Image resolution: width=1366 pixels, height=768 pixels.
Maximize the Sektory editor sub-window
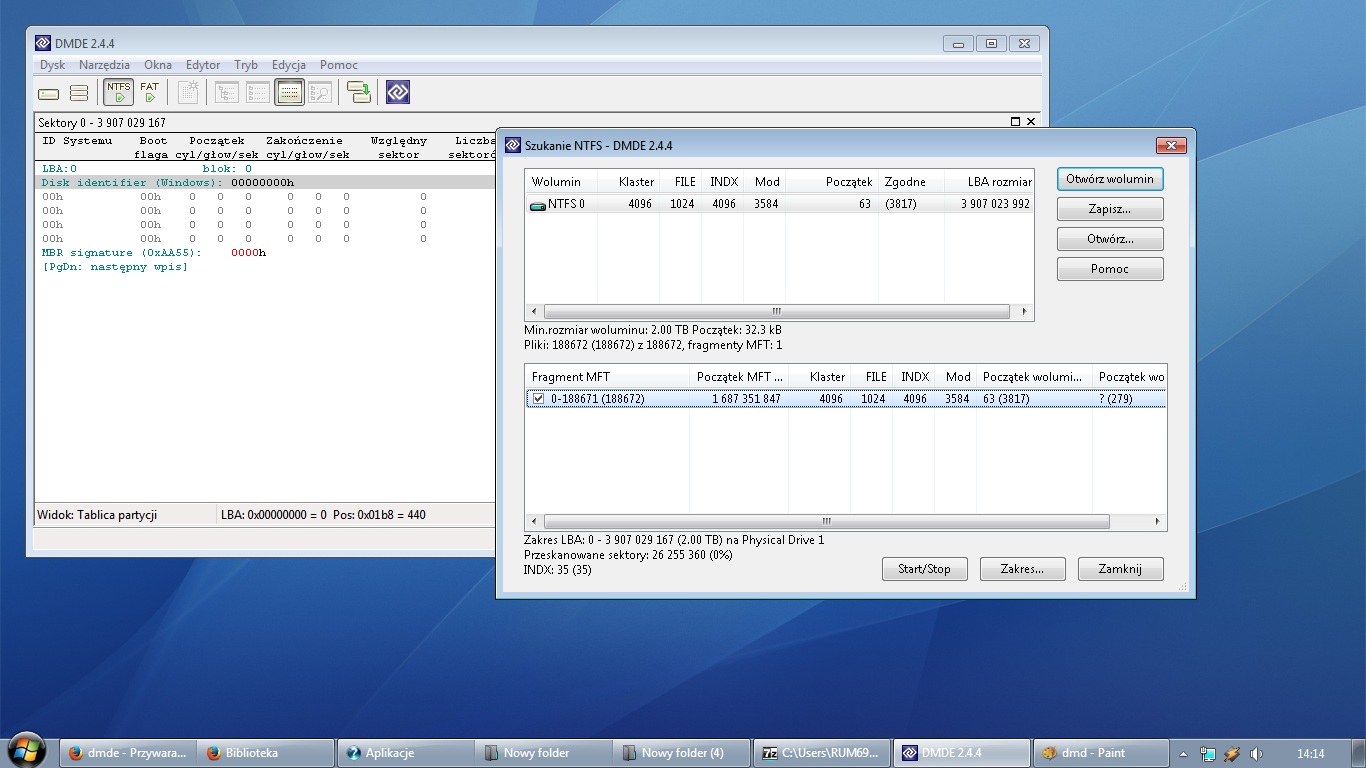(1016, 122)
